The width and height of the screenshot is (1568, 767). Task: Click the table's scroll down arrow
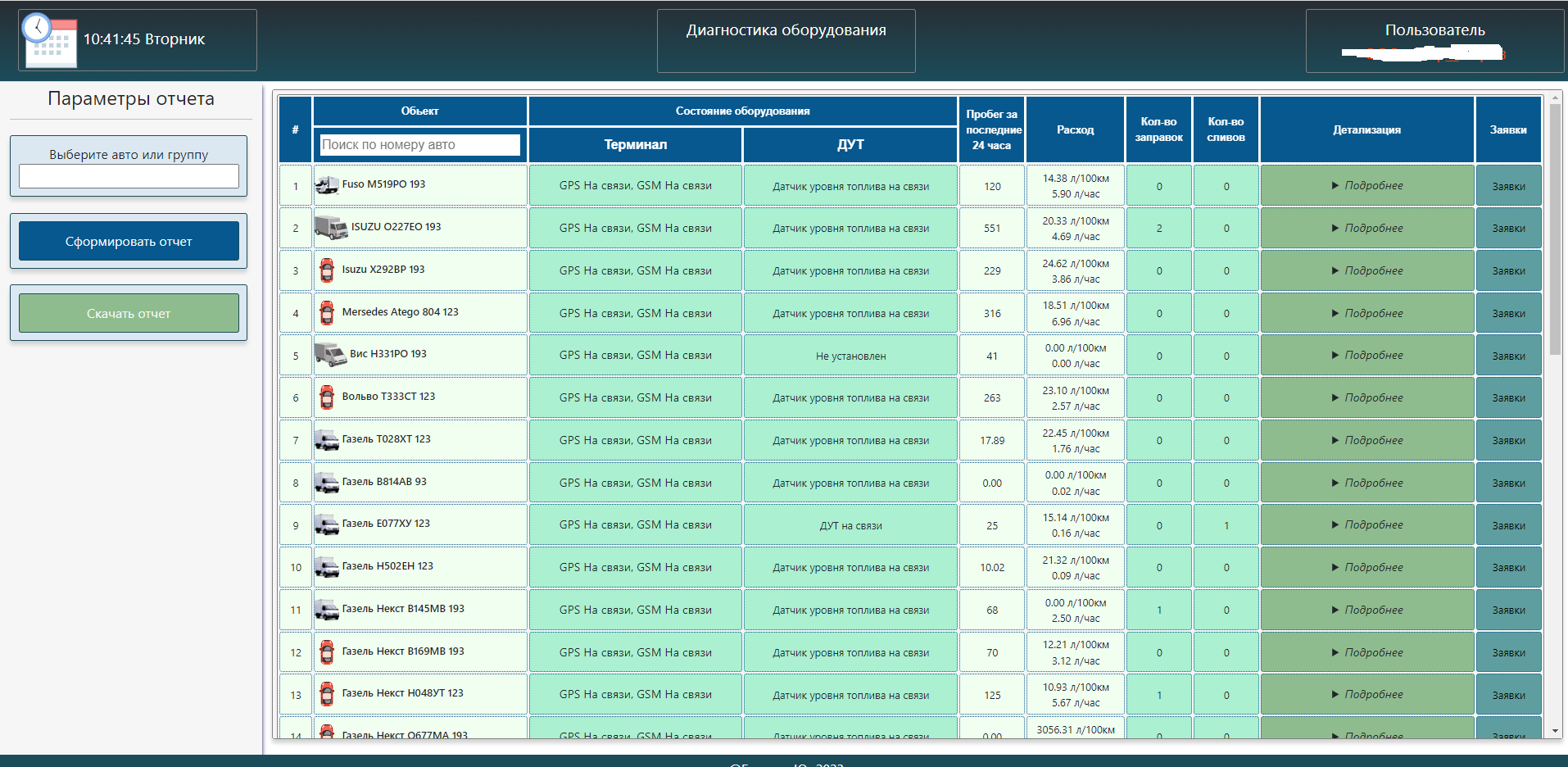point(1555,731)
